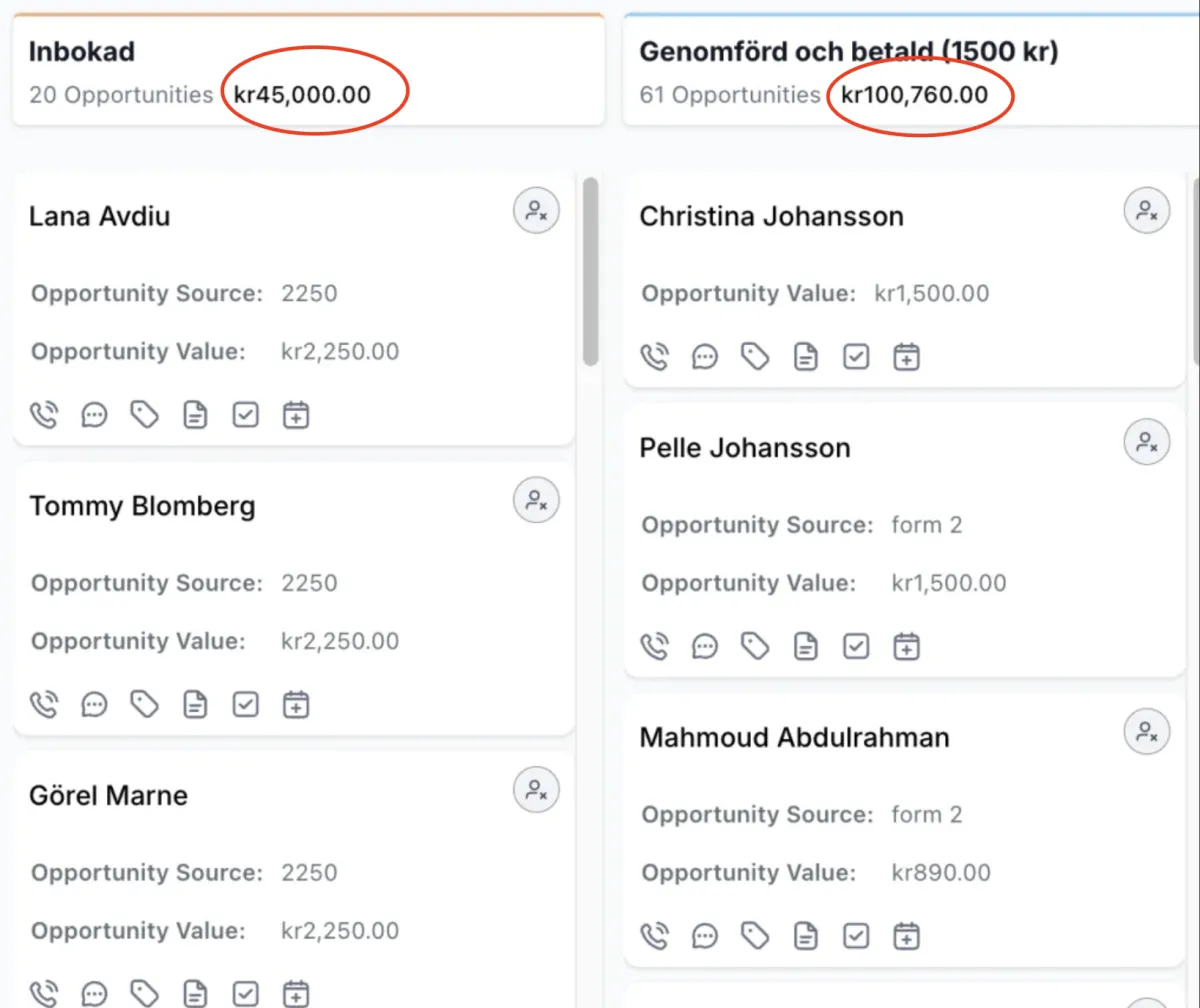Open notes icon on Pelle Johansson card
Screen dimensions: 1200x1008
tap(805, 647)
